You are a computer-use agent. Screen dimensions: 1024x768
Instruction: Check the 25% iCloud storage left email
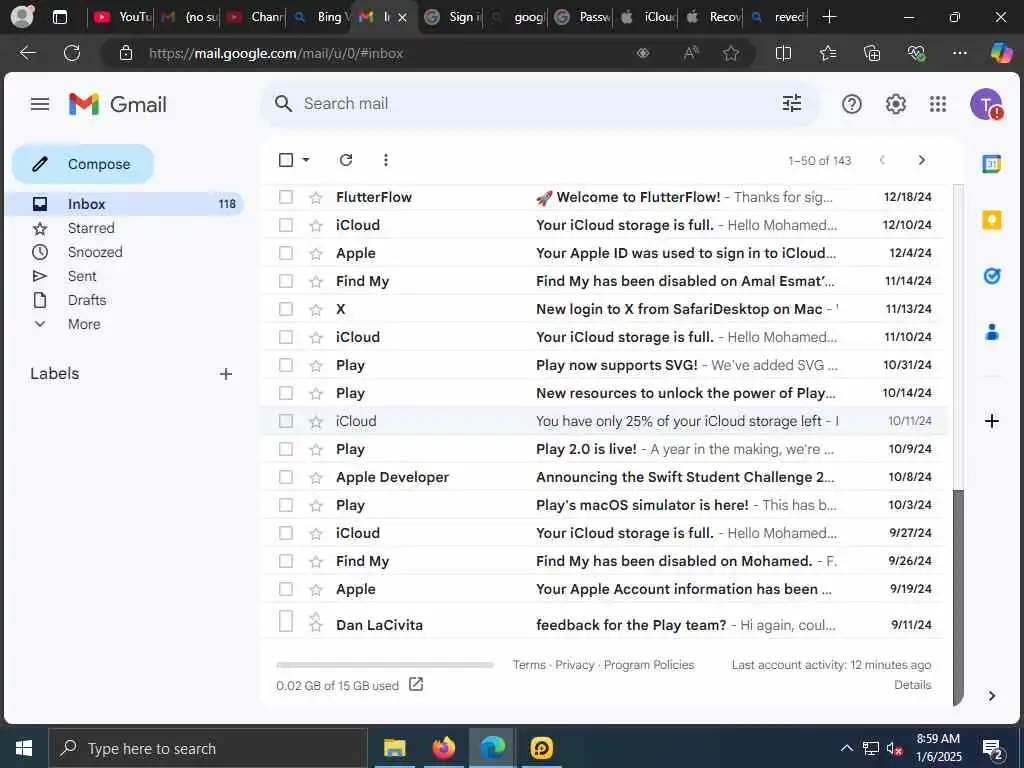coord(286,421)
